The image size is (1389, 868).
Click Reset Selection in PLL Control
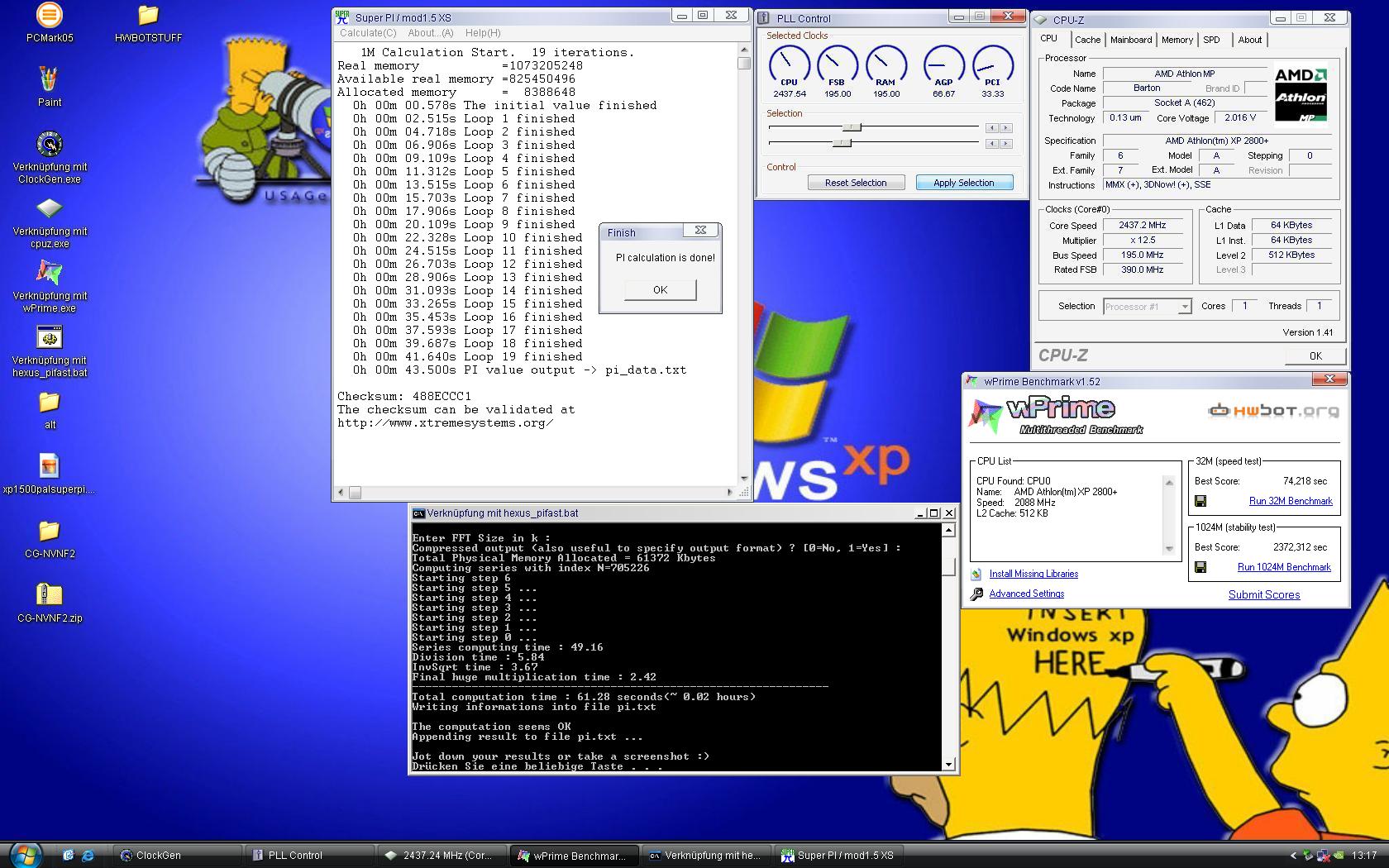coord(856,183)
